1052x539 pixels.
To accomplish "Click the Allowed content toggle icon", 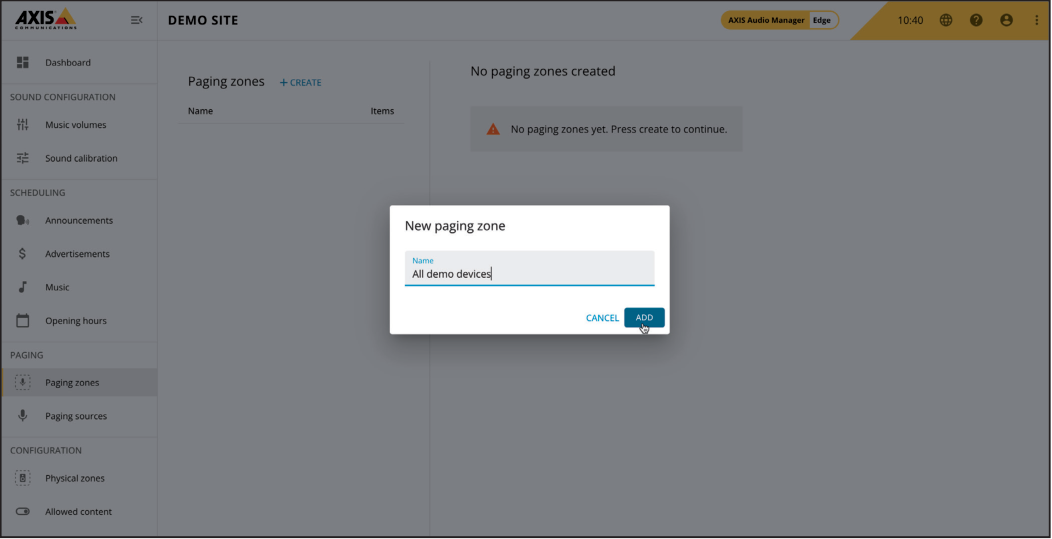I will pyautogui.click(x=23, y=511).
